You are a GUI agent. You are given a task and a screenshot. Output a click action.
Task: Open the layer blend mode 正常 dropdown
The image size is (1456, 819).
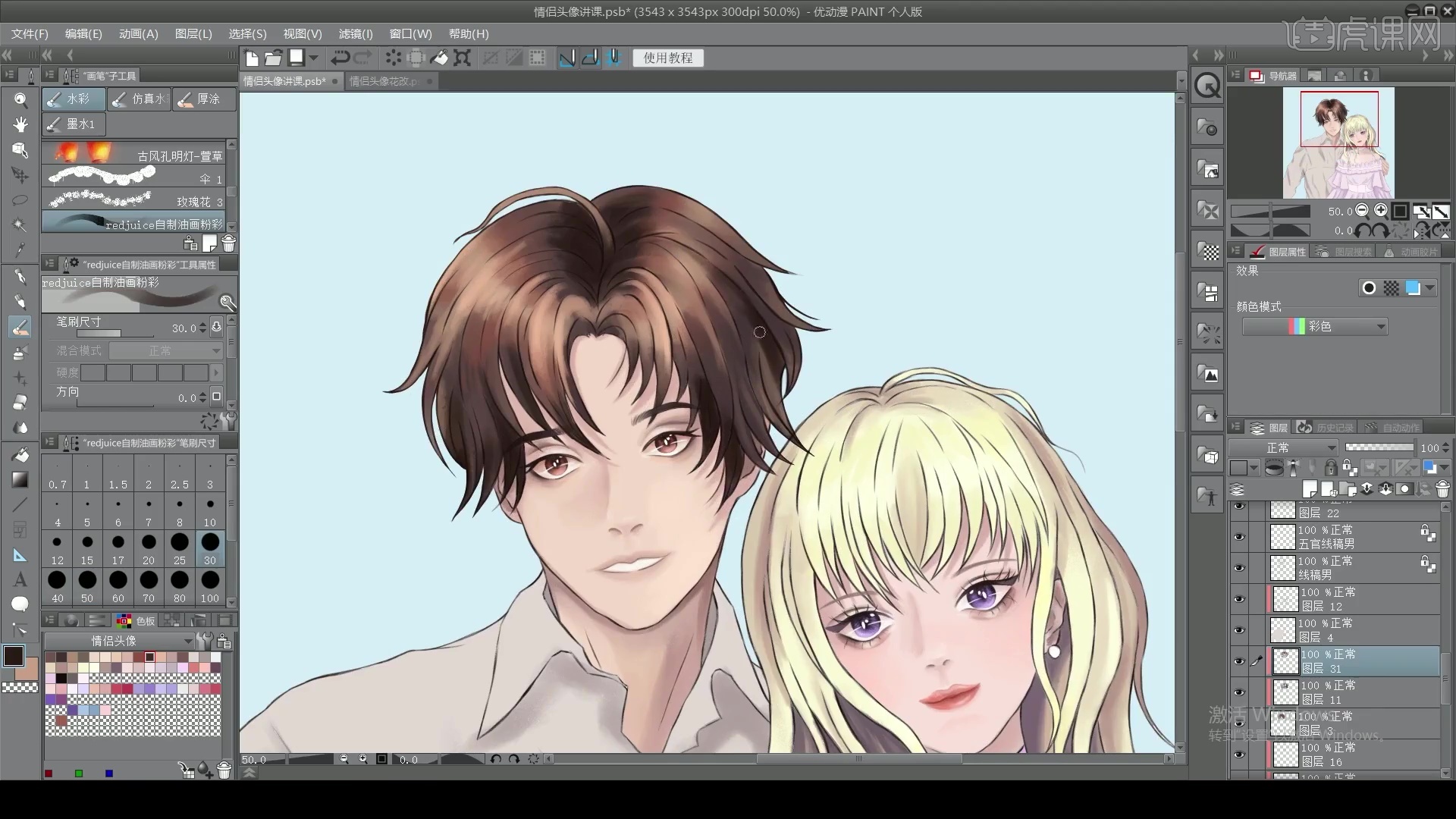click(1283, 447)
